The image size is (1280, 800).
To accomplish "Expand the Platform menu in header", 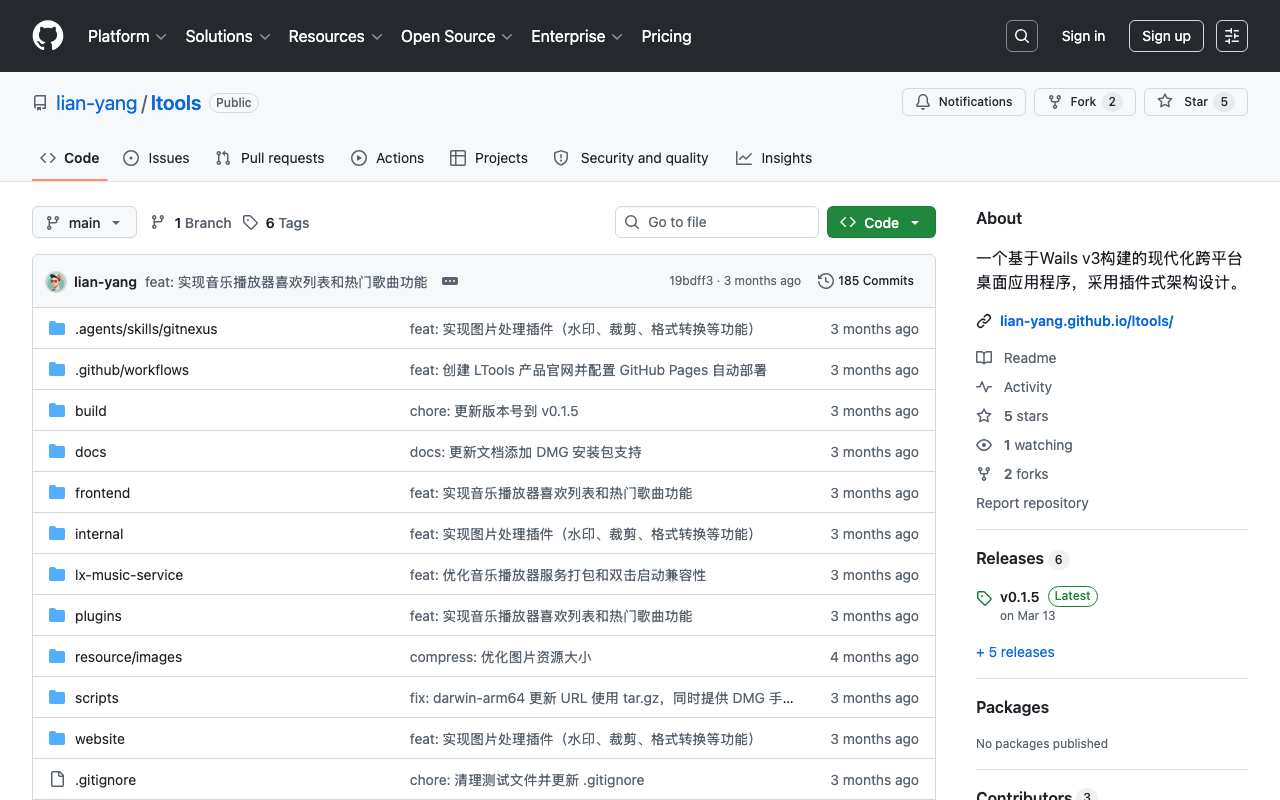I will [x=127, y=36].
